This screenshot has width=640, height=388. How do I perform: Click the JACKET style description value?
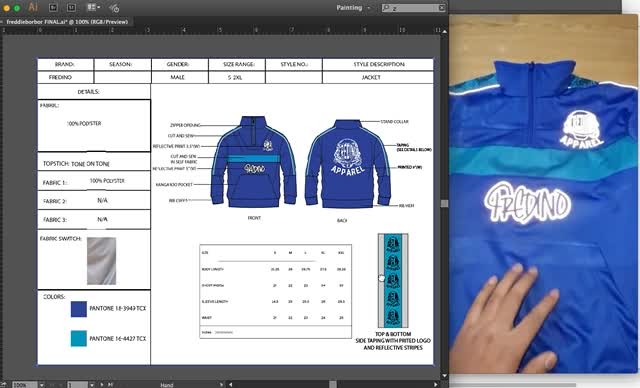click(371, 77)
